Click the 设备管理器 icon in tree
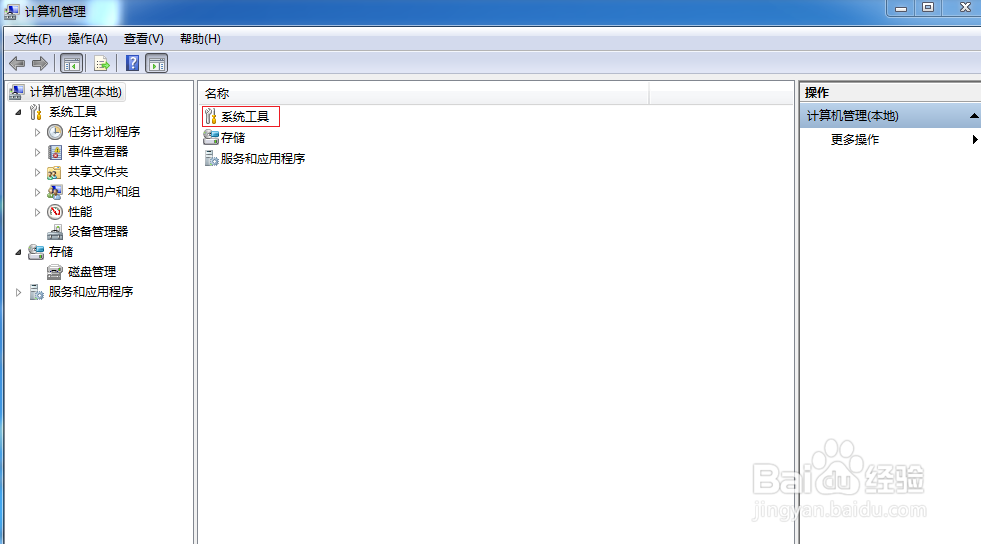This screenshot has height=544, width=981. 55,232
